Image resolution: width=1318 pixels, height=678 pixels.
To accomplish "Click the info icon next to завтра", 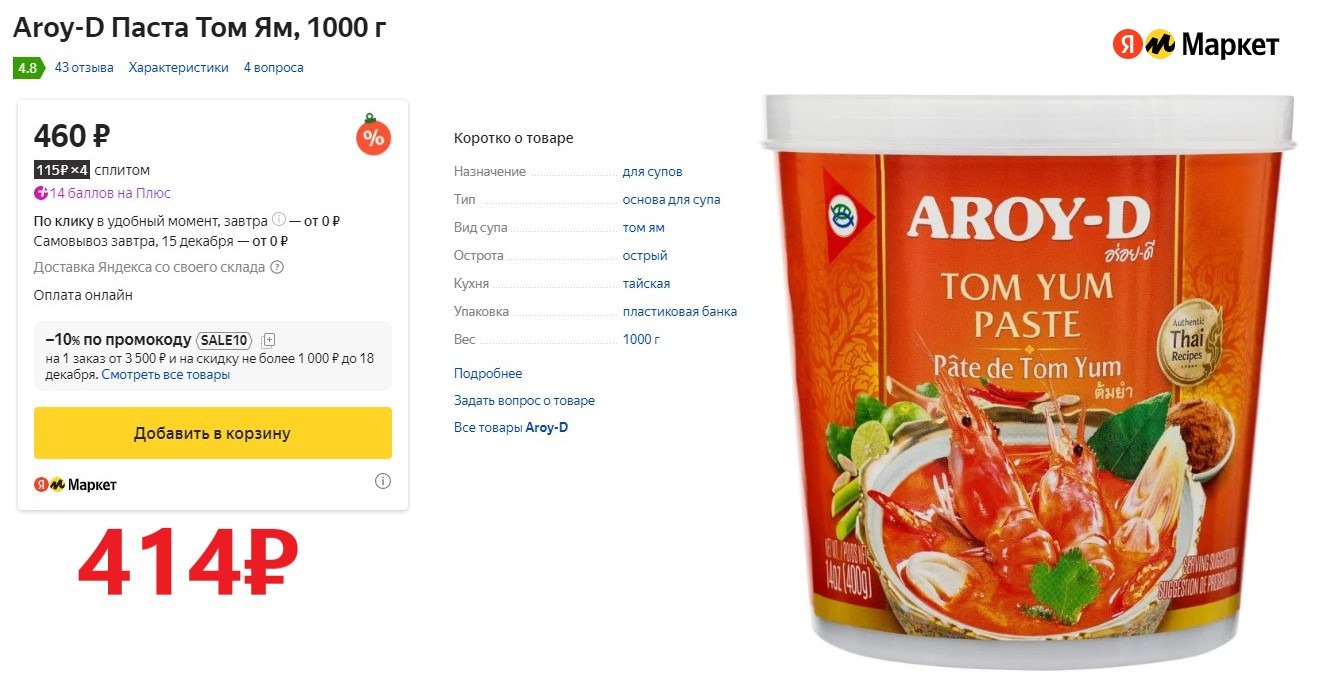I will (x=279, y=220).
